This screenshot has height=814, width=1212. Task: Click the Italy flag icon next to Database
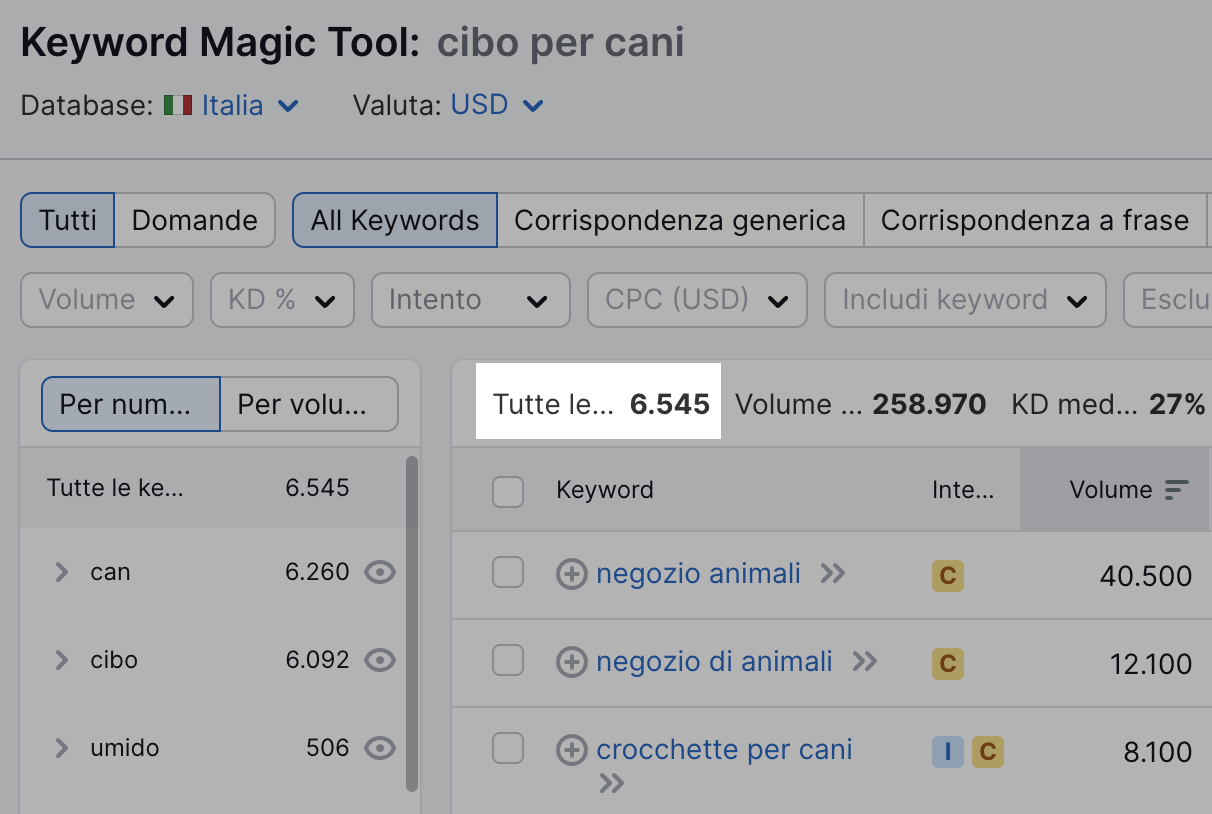[x=179, y=104]
